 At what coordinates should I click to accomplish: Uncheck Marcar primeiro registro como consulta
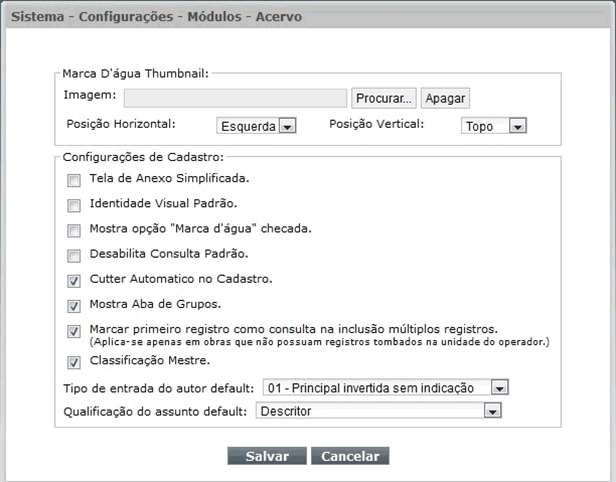74,331
